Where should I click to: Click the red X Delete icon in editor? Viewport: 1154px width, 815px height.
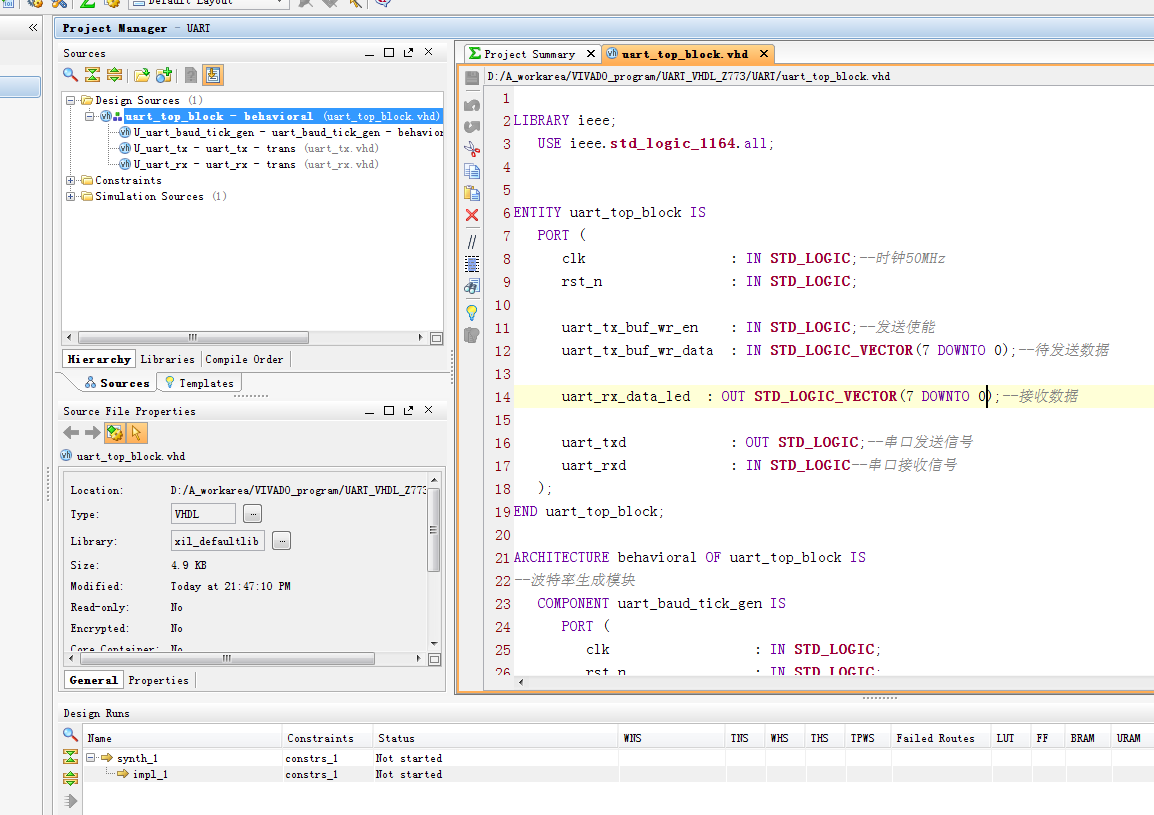tap(472, 215)
